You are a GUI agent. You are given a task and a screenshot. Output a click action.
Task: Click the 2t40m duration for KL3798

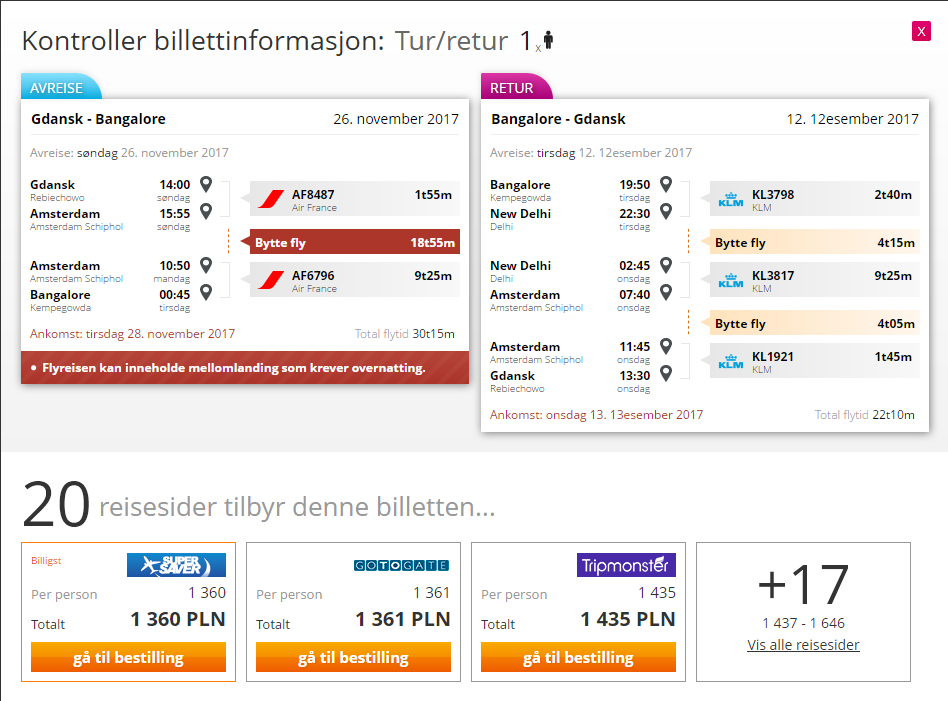point(893,195)
